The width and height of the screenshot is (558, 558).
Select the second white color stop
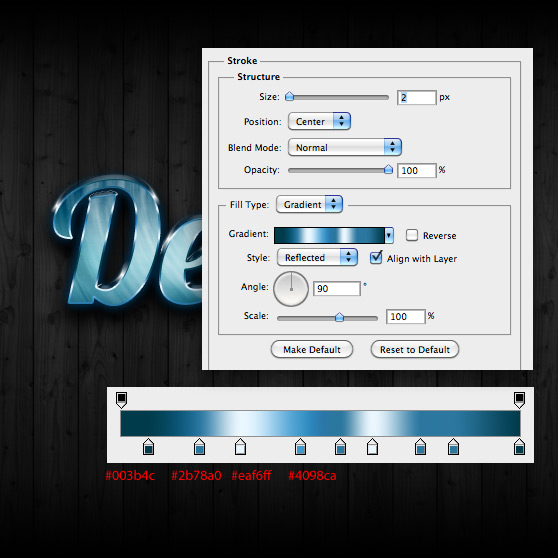(x=372, y=447)
